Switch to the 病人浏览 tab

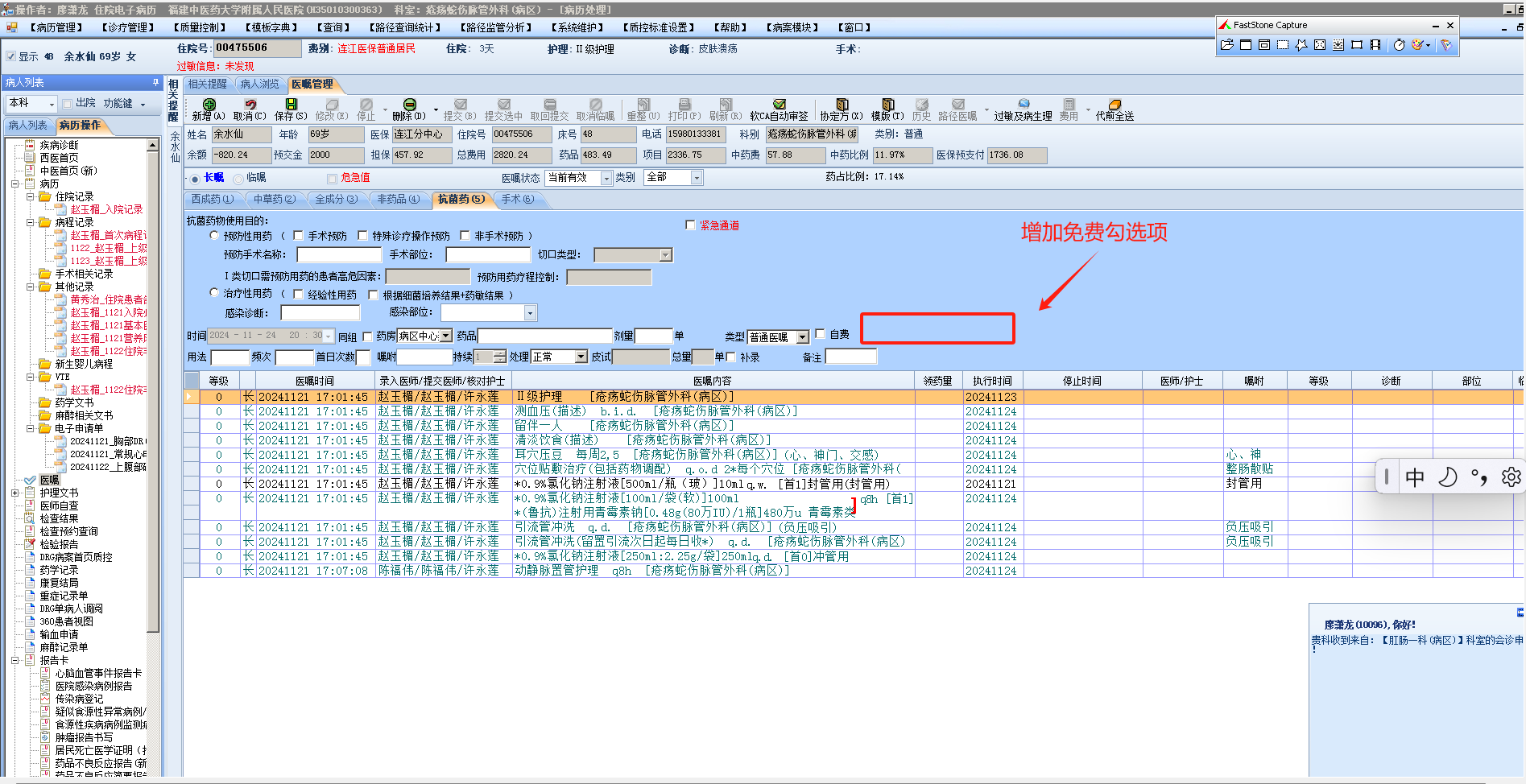point(259,84)
